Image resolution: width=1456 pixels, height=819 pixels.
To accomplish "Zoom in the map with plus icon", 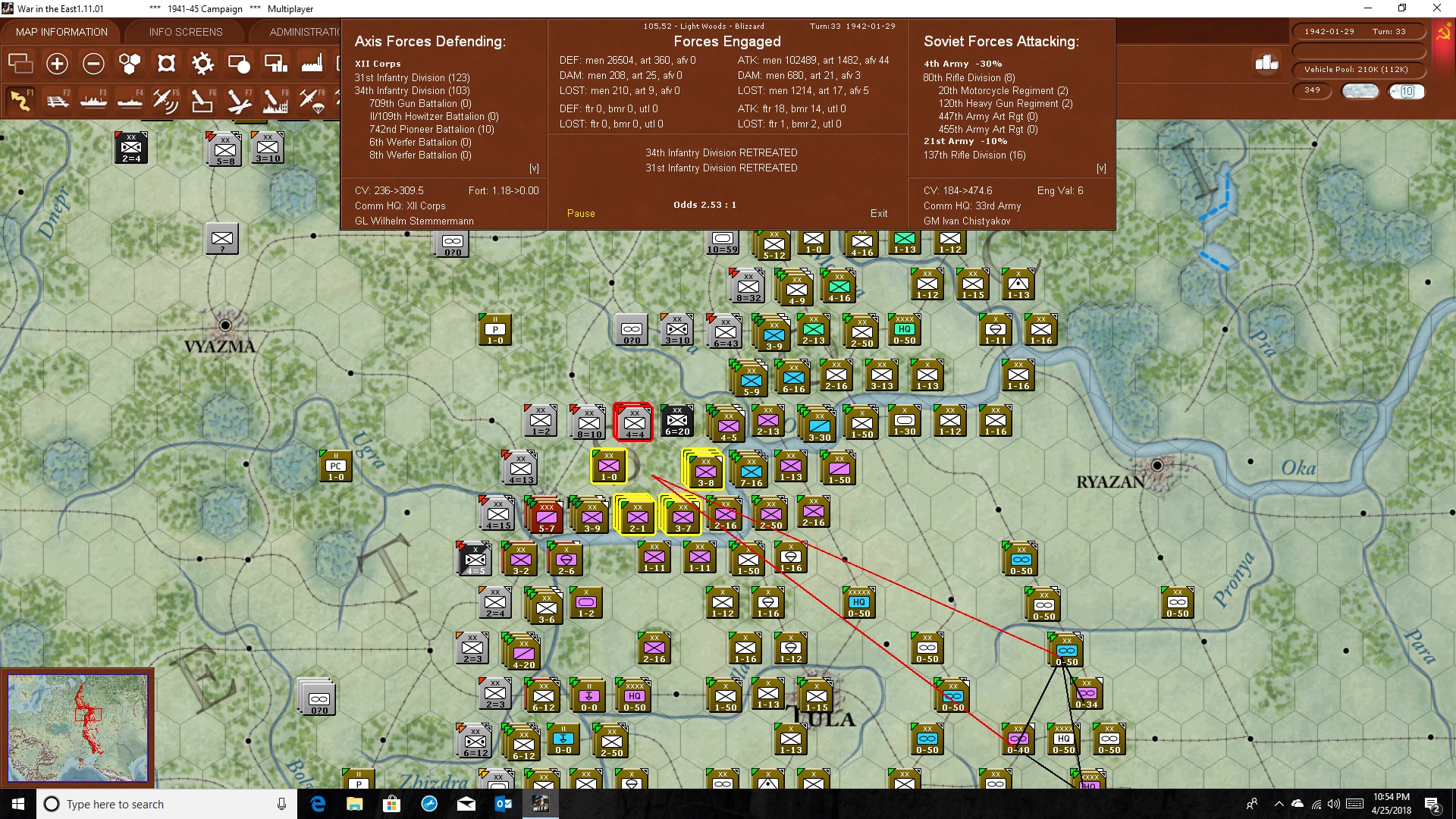I will click(x=57, y=64).
